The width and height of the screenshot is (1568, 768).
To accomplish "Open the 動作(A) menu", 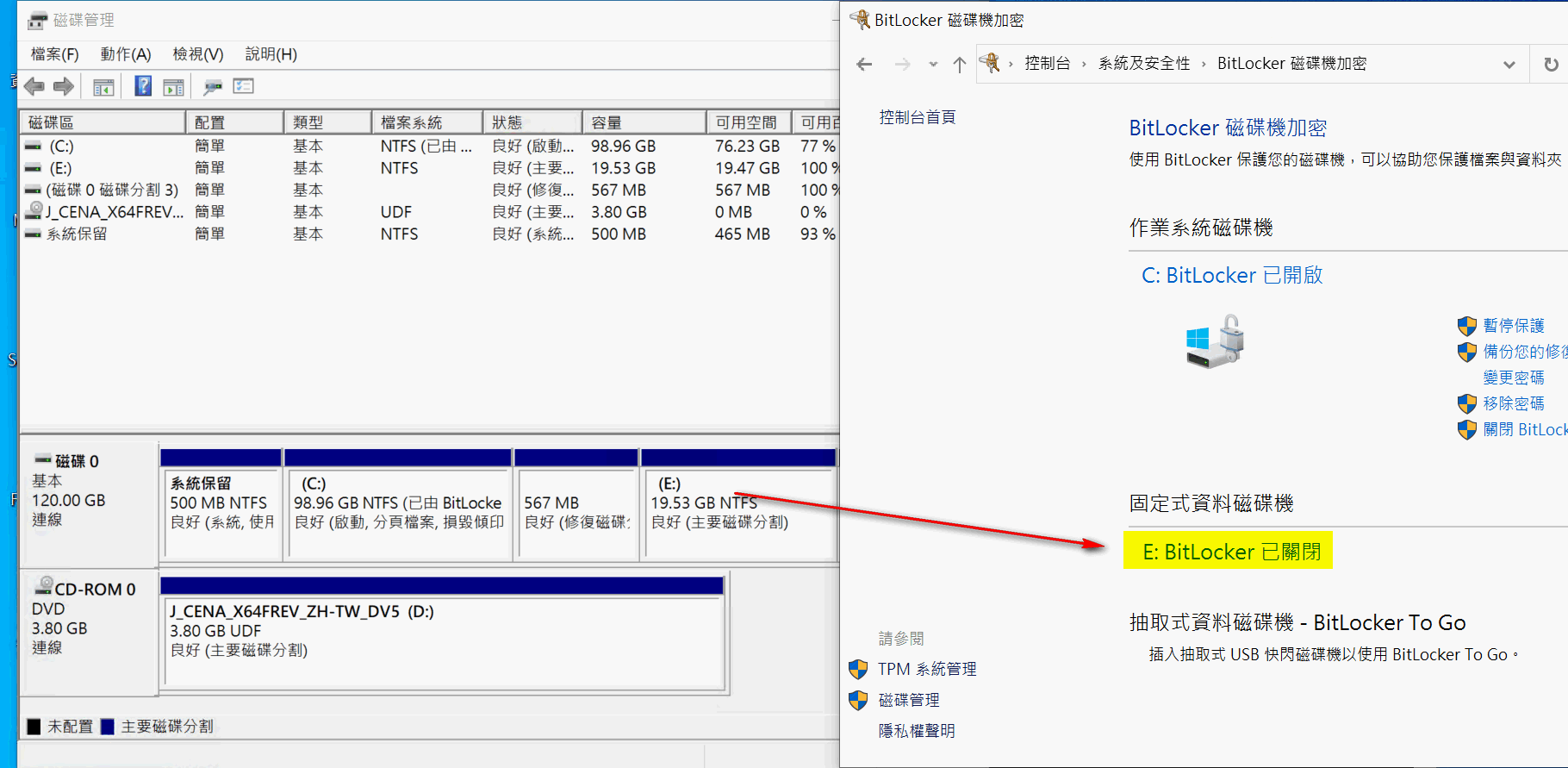I will (x=126, y=54).
